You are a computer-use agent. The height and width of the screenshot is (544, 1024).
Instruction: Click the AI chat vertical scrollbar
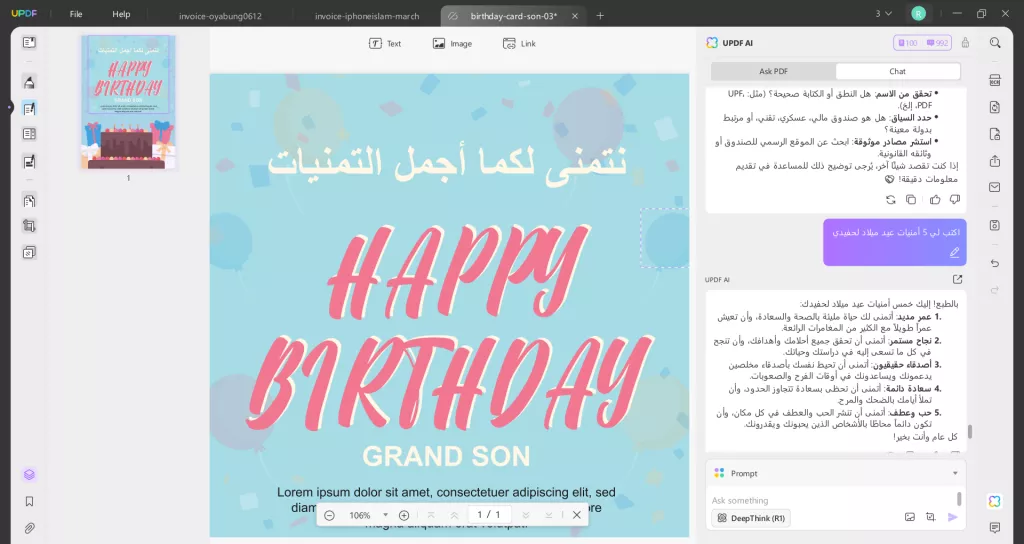[x=970, y=432]
